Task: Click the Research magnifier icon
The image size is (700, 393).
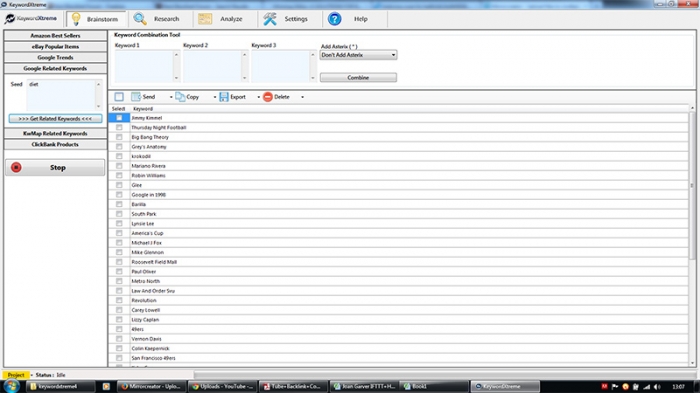Action: 140,19
